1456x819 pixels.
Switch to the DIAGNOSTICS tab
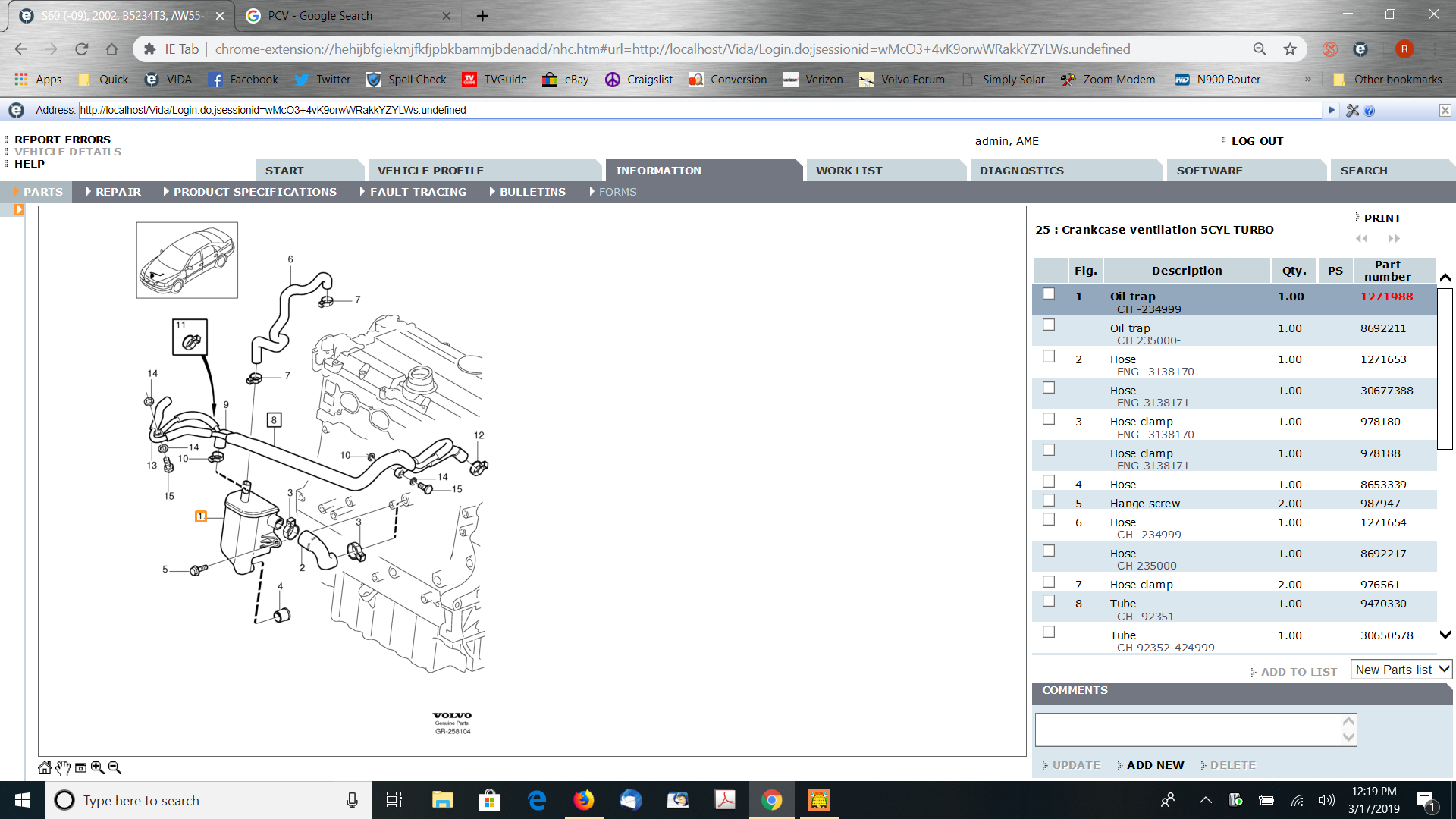click(1021, 171)
